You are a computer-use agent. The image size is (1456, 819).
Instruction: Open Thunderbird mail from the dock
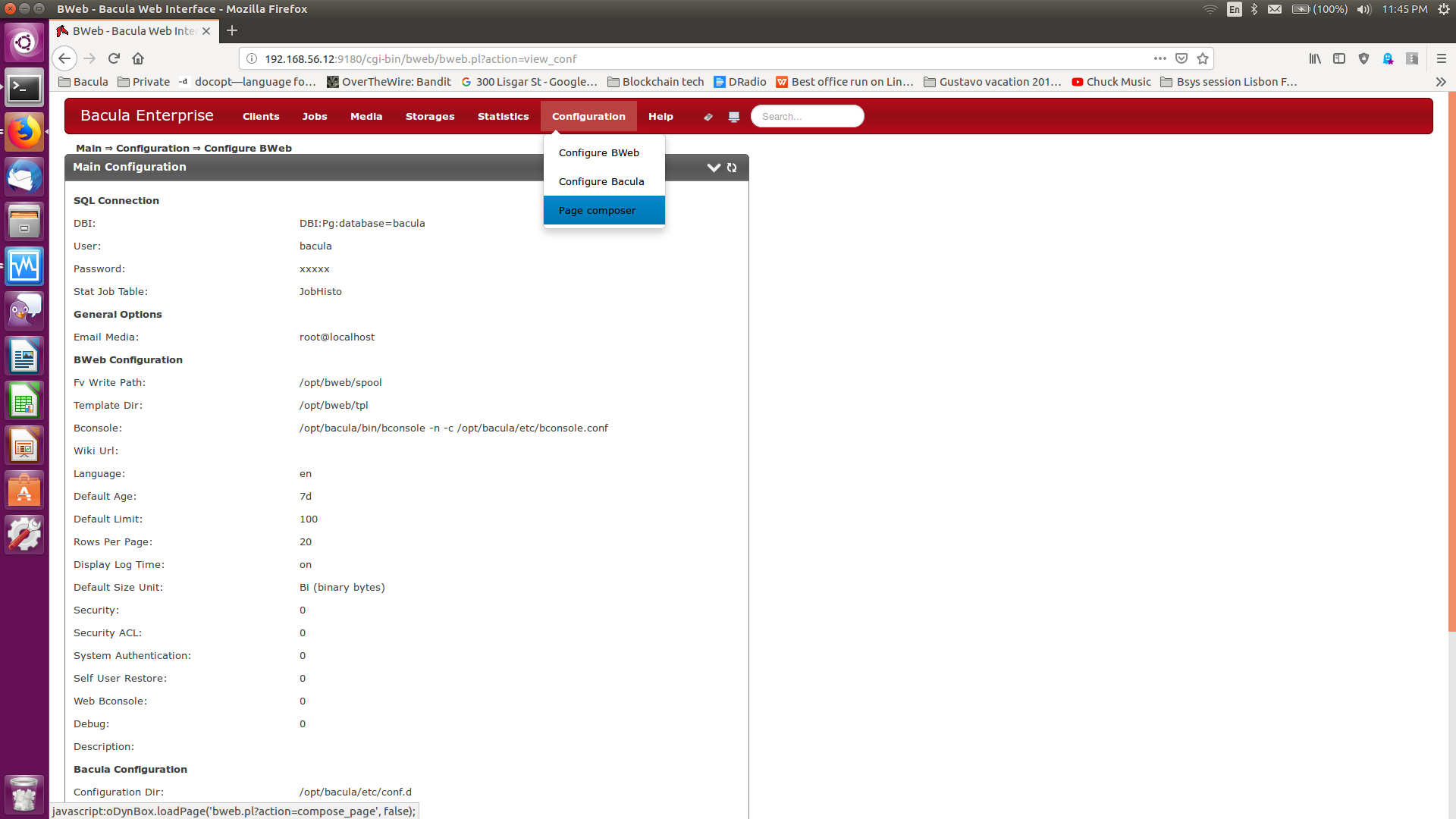[x=24, y=177]
